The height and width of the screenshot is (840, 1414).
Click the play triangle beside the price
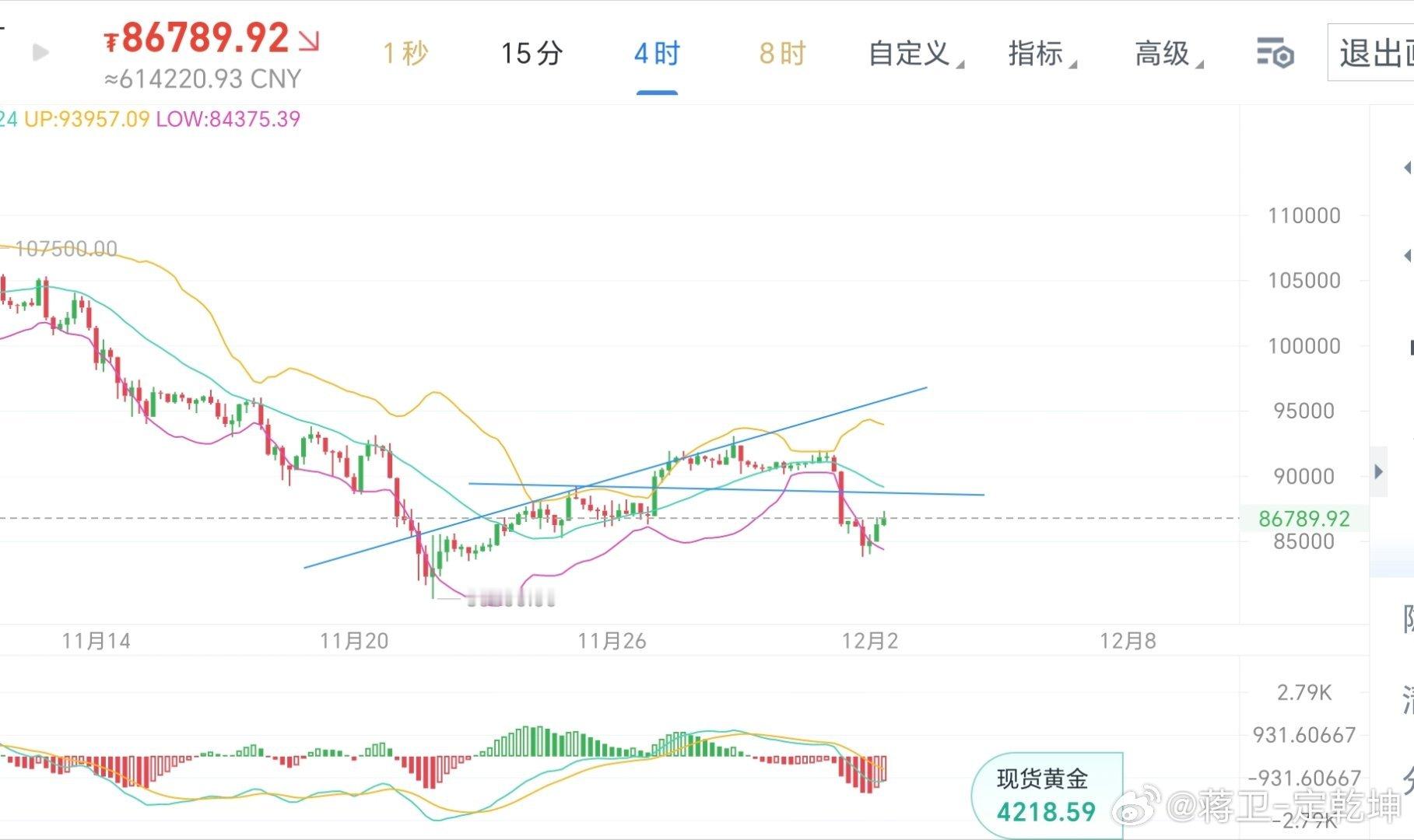tap(39, 53)
